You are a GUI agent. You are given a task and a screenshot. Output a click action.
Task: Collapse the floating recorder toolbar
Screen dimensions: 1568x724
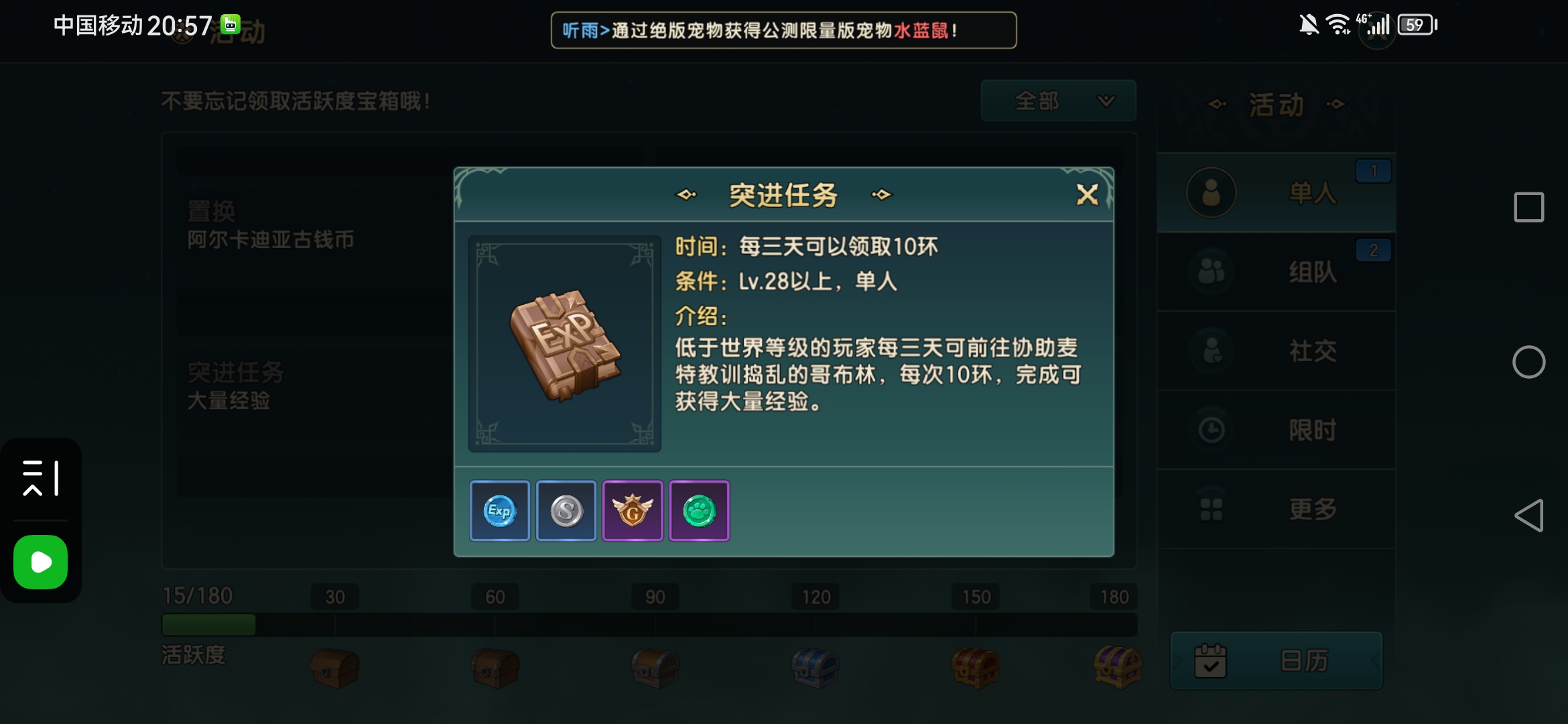point(41,478)
